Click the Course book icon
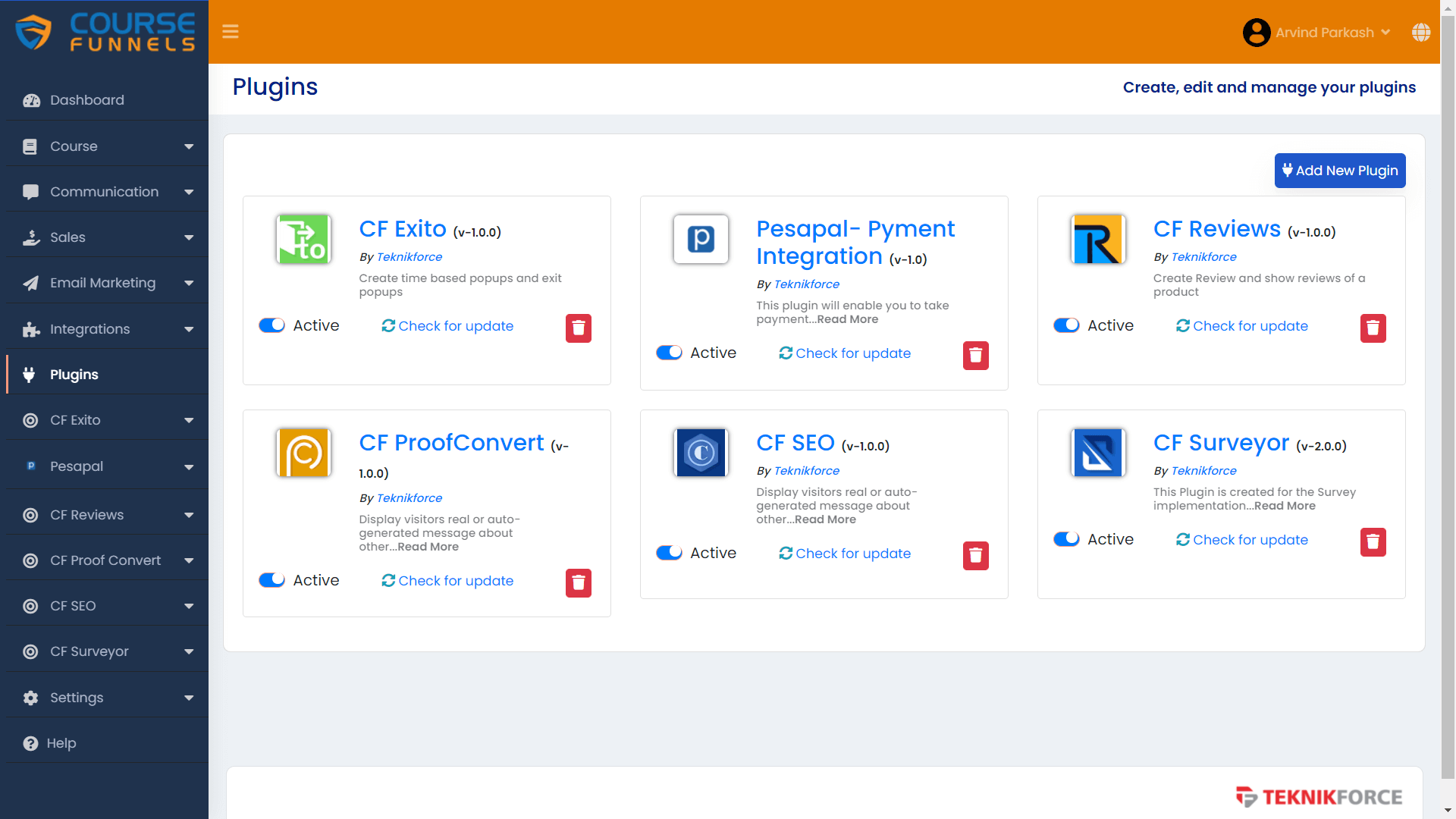This screenshot has width=1456, height=819. coord(30,146)
